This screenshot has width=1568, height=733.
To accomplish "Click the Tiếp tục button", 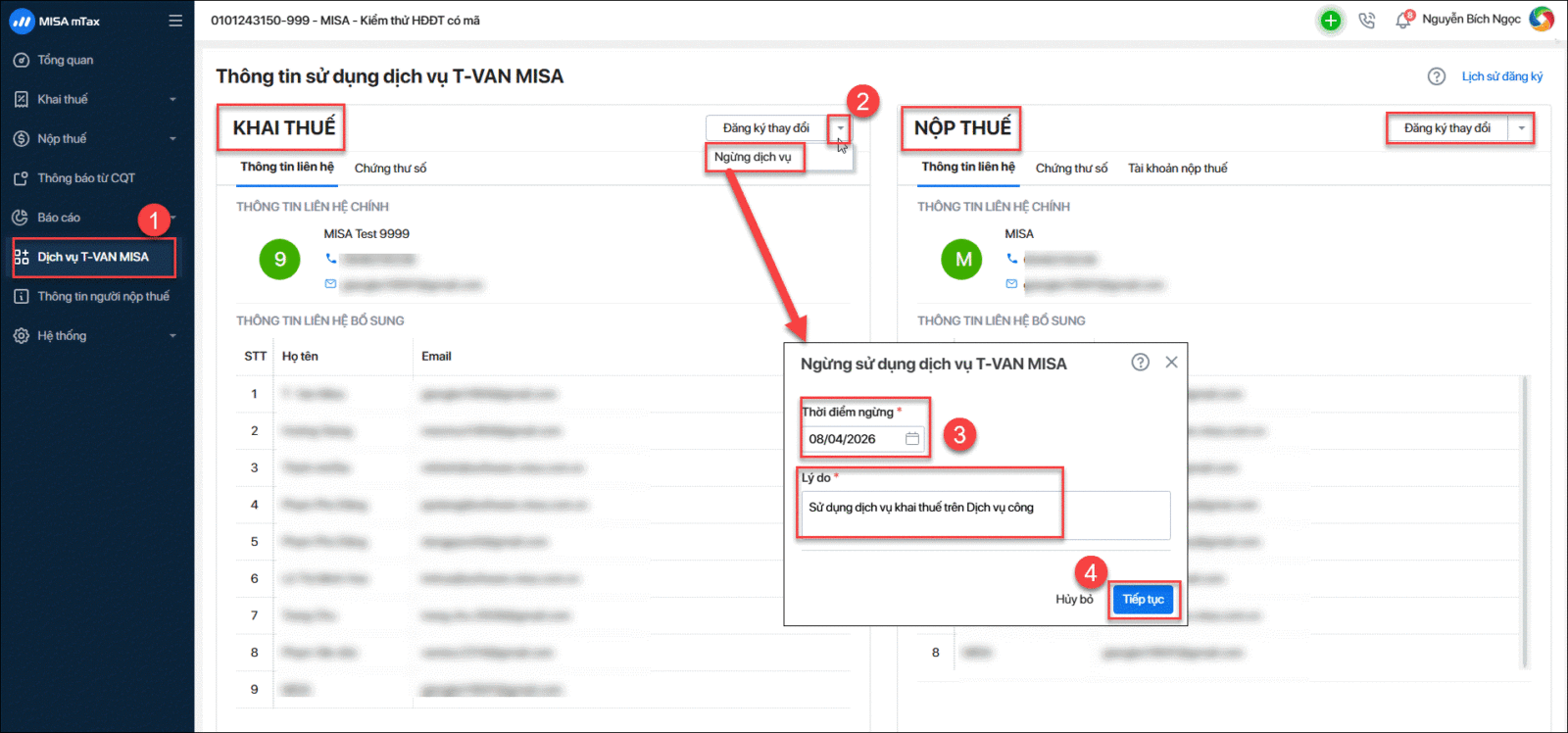I will click(1144, 599).
